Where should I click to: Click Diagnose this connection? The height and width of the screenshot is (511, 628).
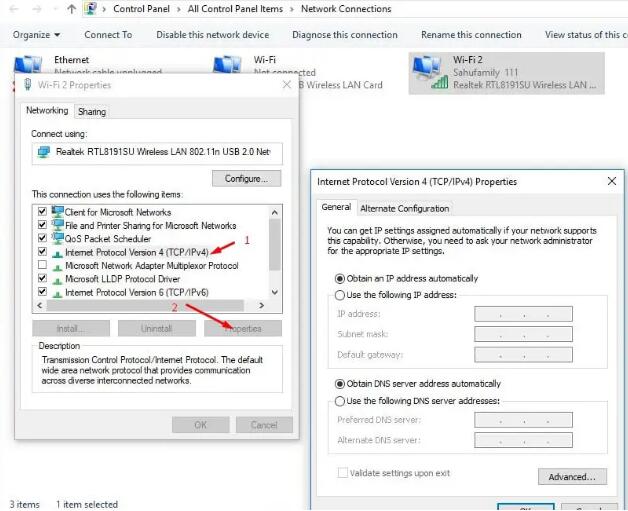(x=345, y=35)
